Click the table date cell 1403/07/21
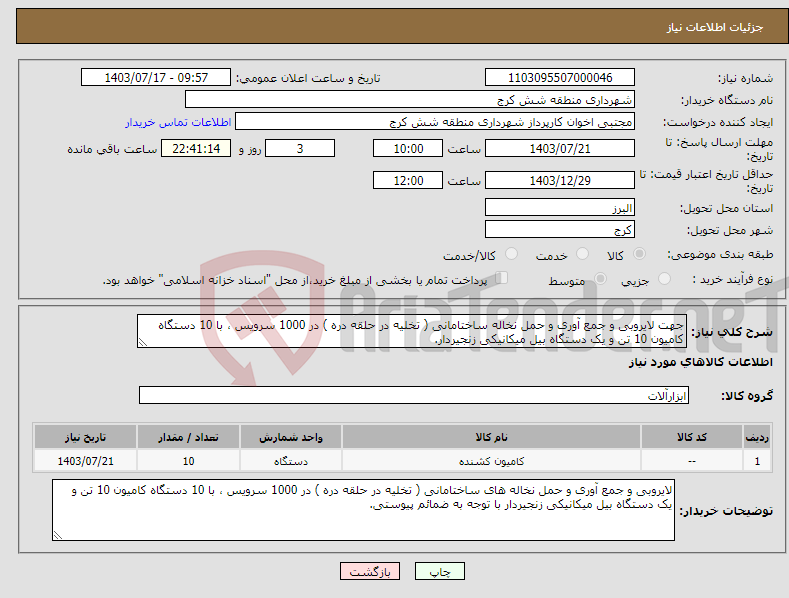 pyautogui.click(x=85, y=461)
